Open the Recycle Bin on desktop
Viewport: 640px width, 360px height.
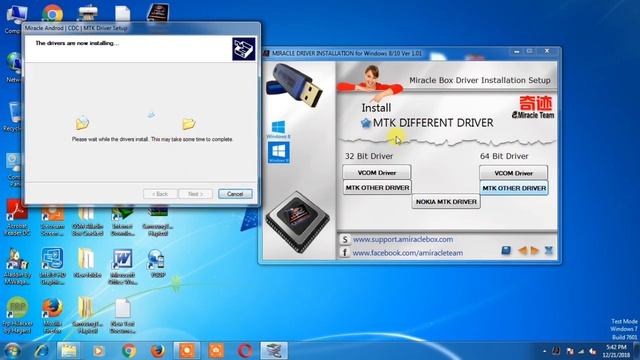14,117
